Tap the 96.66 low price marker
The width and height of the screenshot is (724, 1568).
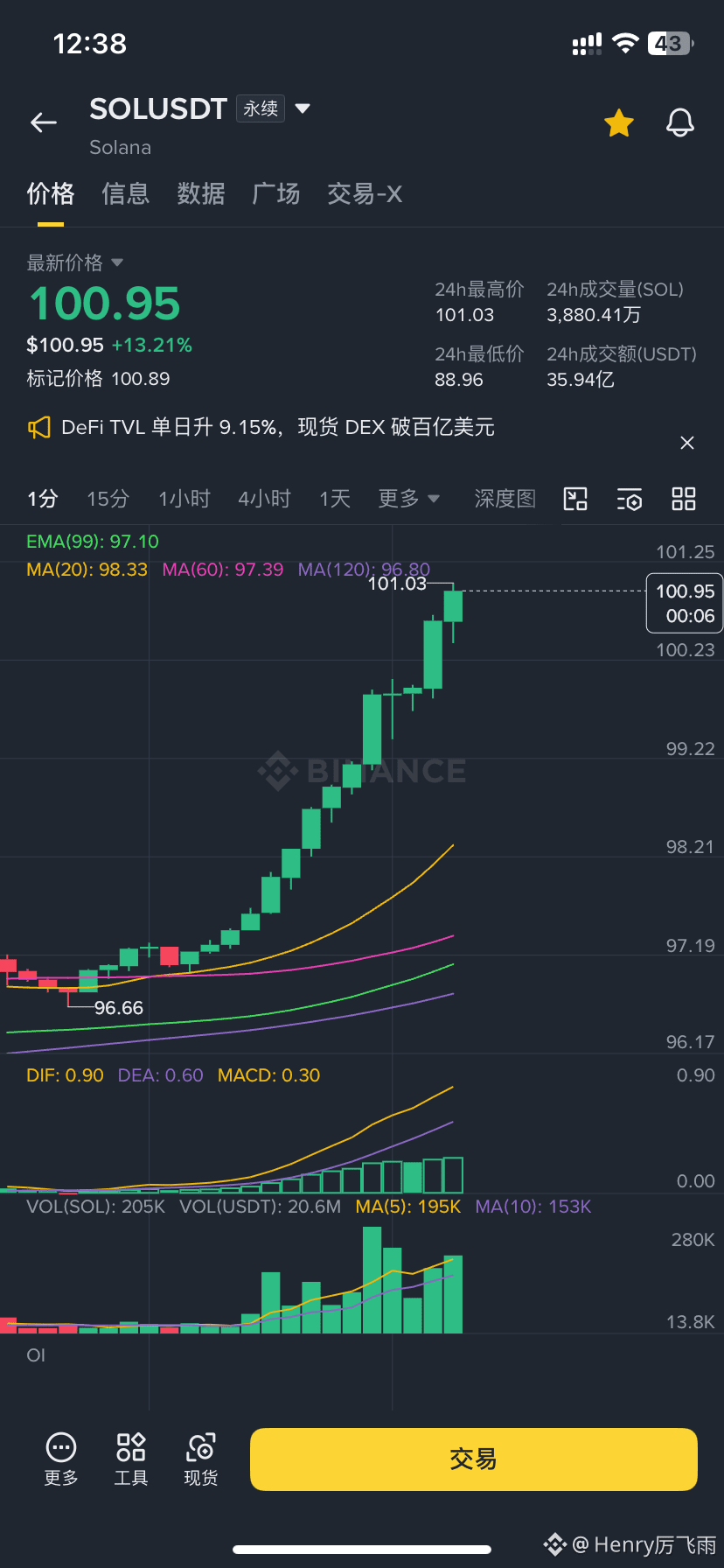pyautogui.click(x=119, y=1008)
